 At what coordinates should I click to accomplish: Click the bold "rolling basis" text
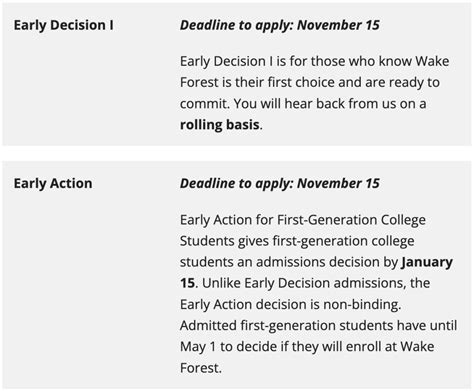tap(220, 125)
